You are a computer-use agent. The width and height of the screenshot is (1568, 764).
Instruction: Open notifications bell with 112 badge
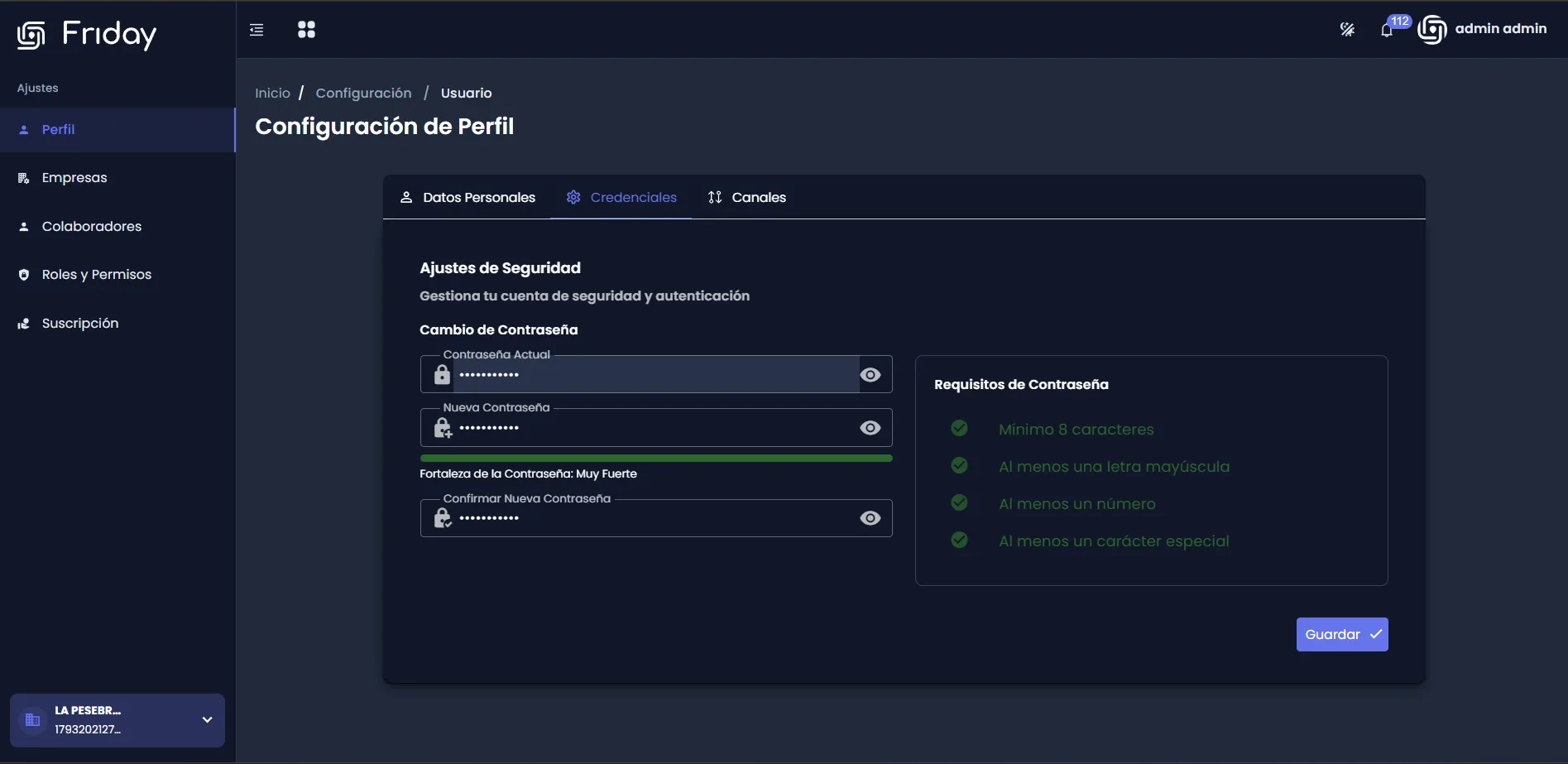1388,31
